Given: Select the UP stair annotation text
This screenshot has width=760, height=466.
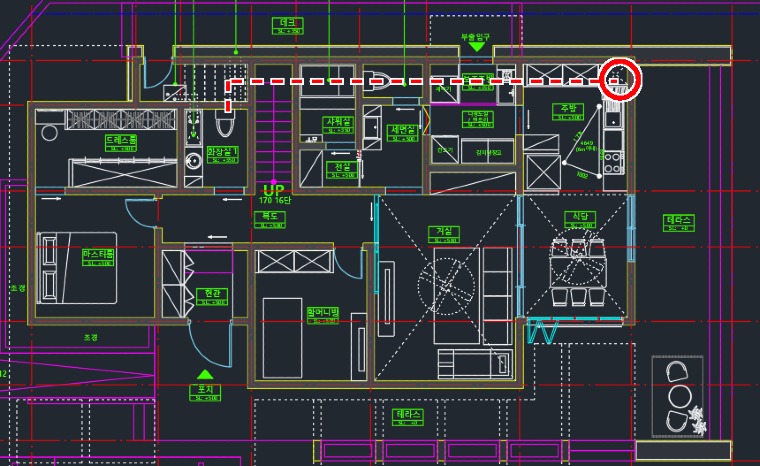Looking at the screenshot, I should pos(271,188).
